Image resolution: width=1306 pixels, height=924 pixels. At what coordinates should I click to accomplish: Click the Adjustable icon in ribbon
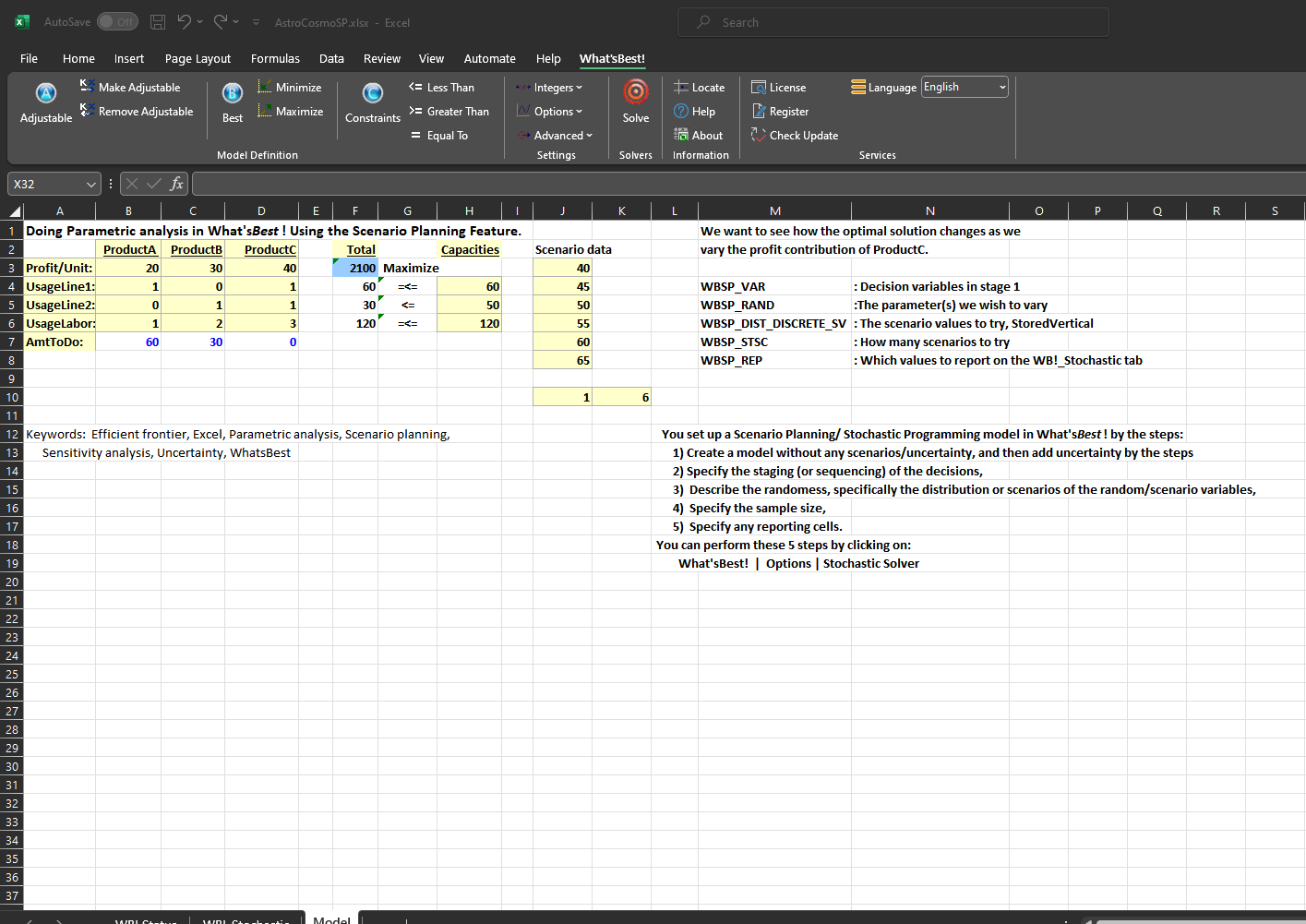pos(45,102)
